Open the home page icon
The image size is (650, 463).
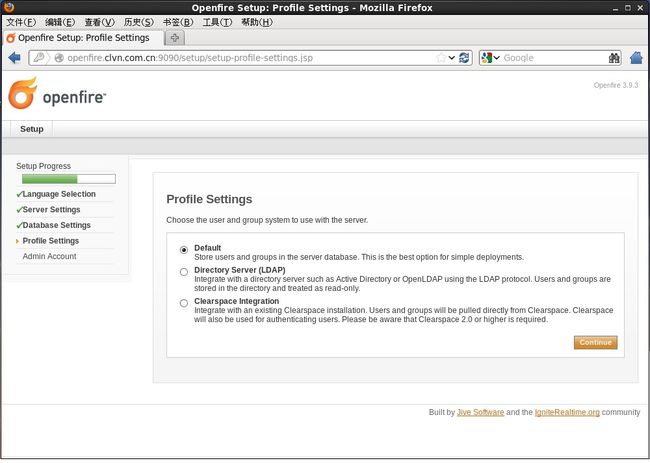pyautogui.click(x=636, y=58)
